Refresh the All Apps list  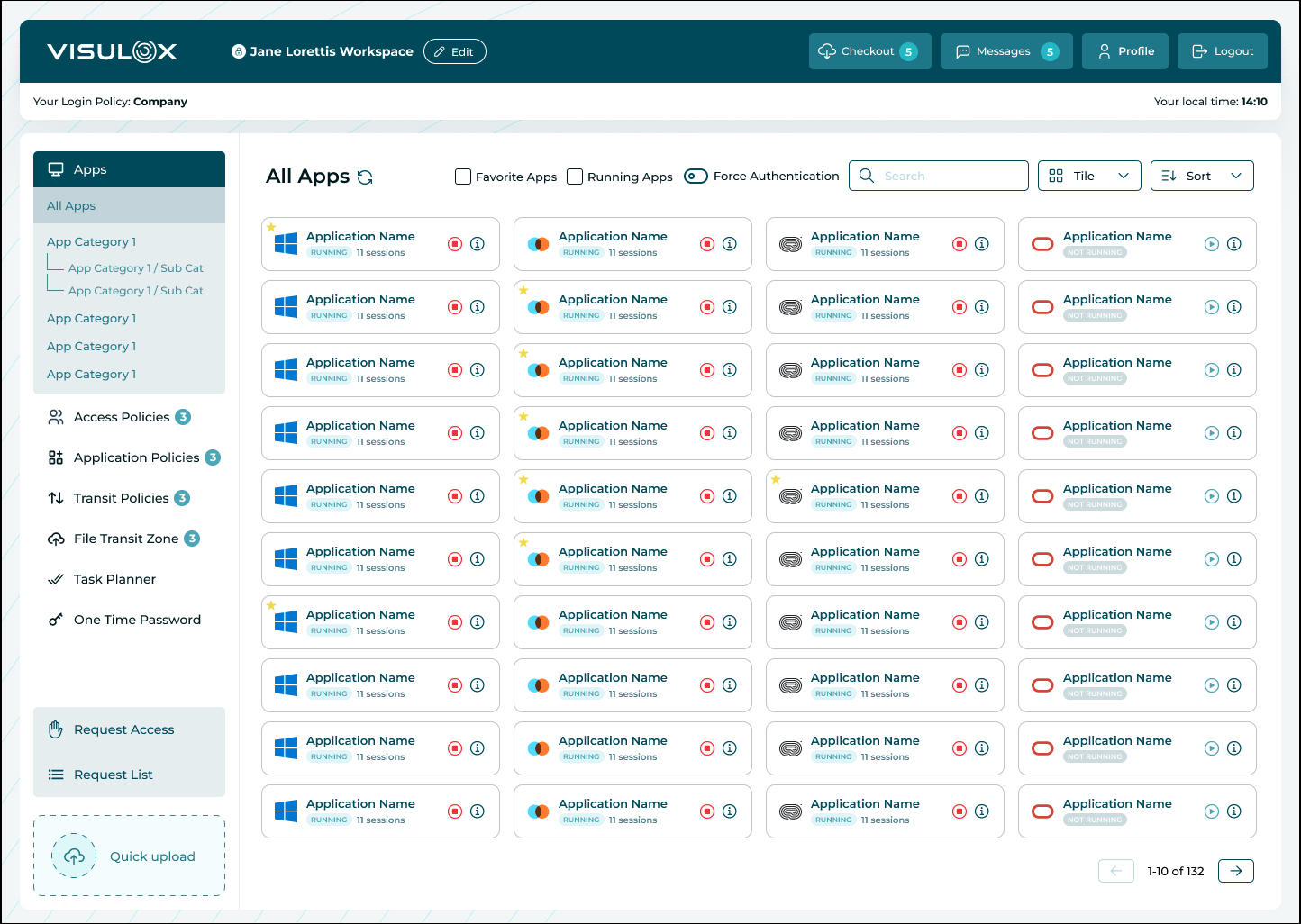pyautogui.click(x=364, y=177)
